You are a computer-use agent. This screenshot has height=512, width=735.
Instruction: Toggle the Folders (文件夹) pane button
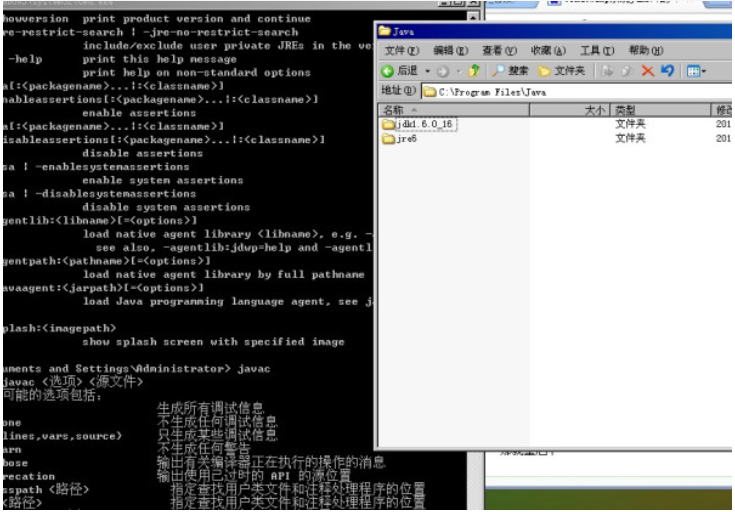561,71
